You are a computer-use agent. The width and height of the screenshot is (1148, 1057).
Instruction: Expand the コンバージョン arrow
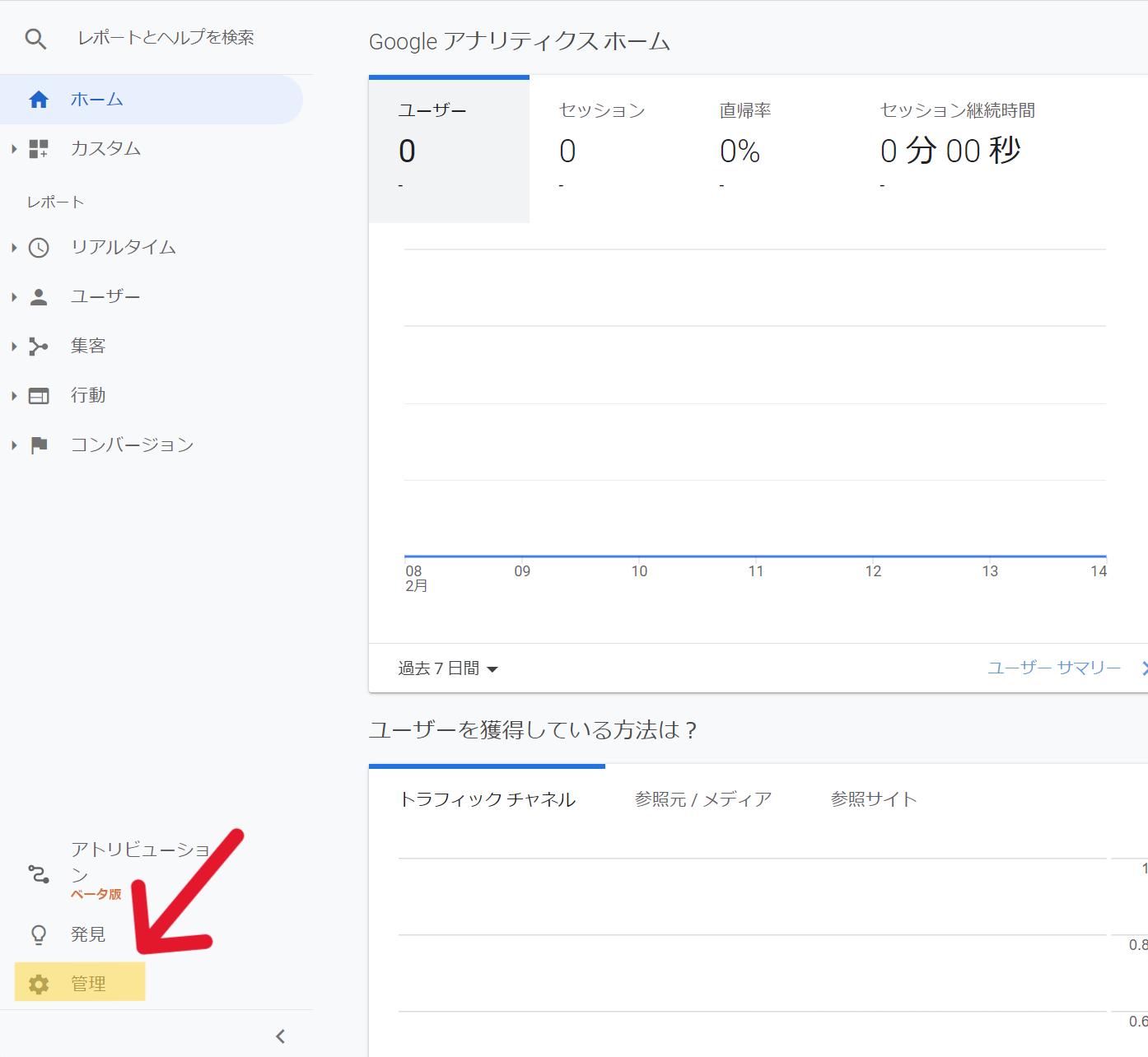coord(14,445)
